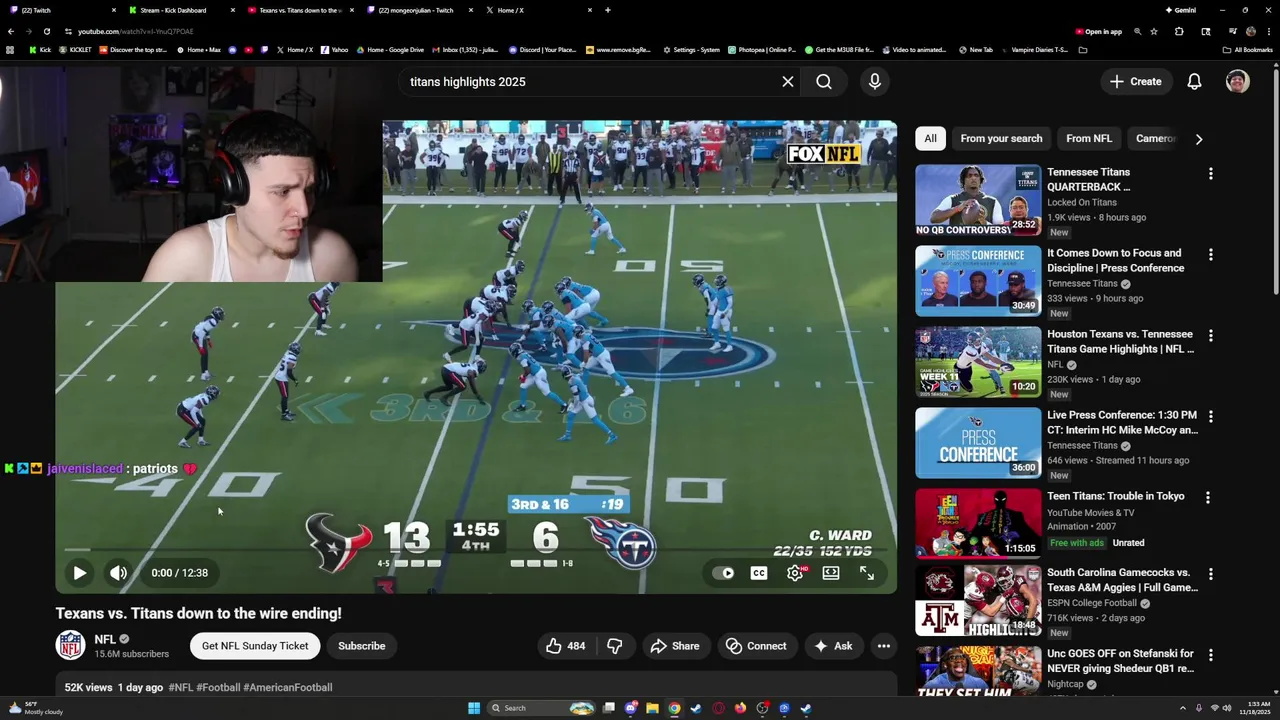Open options for It Comes Down to Focus video

(x=1211, y=255)
